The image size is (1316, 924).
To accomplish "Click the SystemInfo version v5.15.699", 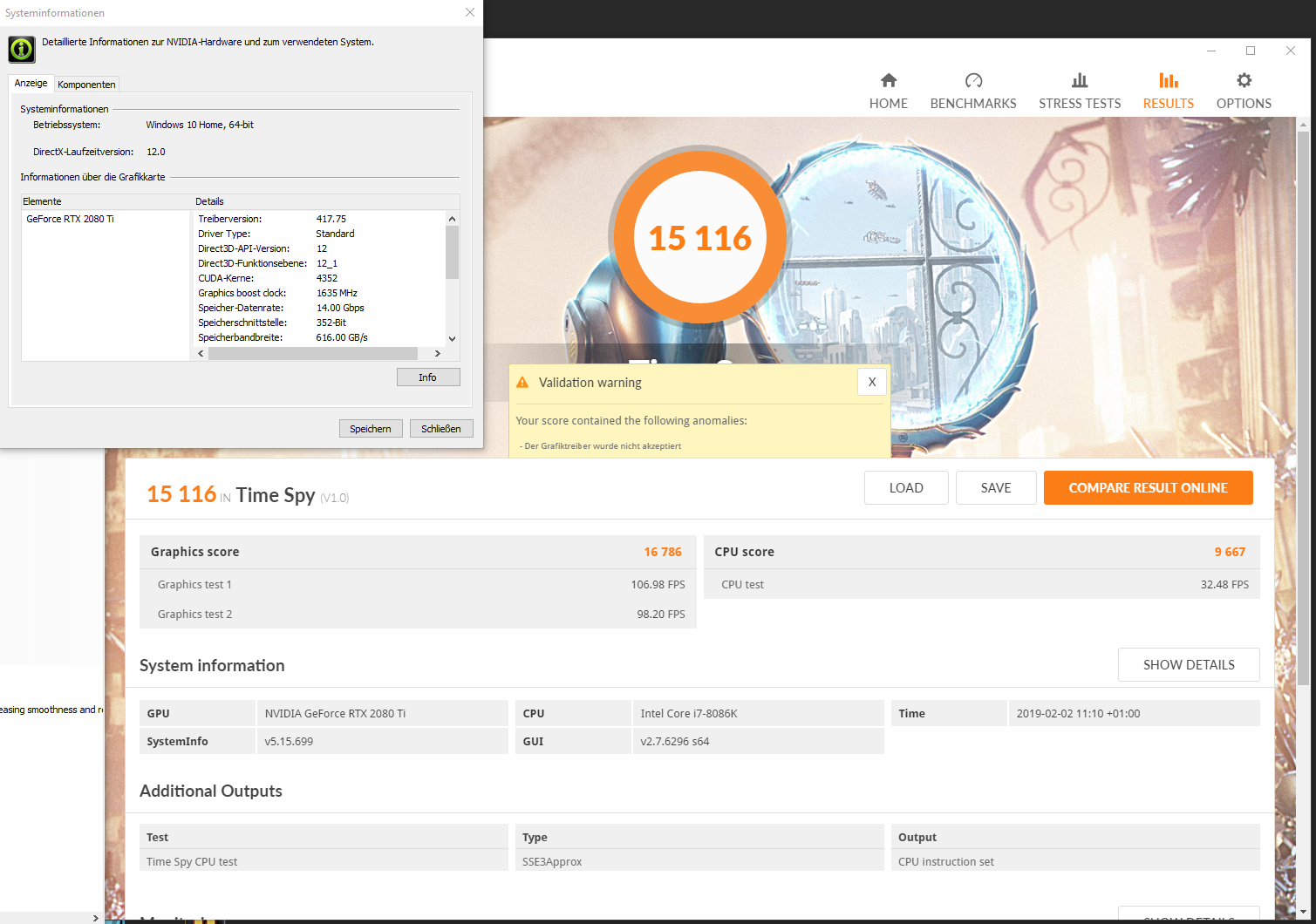I will pos(289,742).
